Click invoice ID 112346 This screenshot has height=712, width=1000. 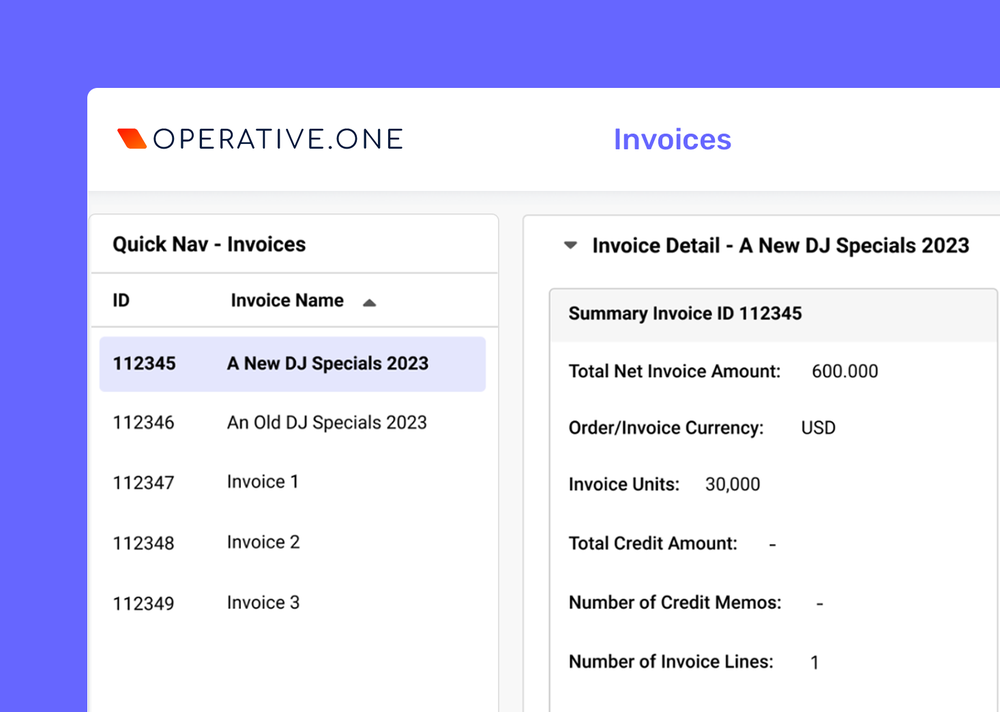click(x=144, y=423)
